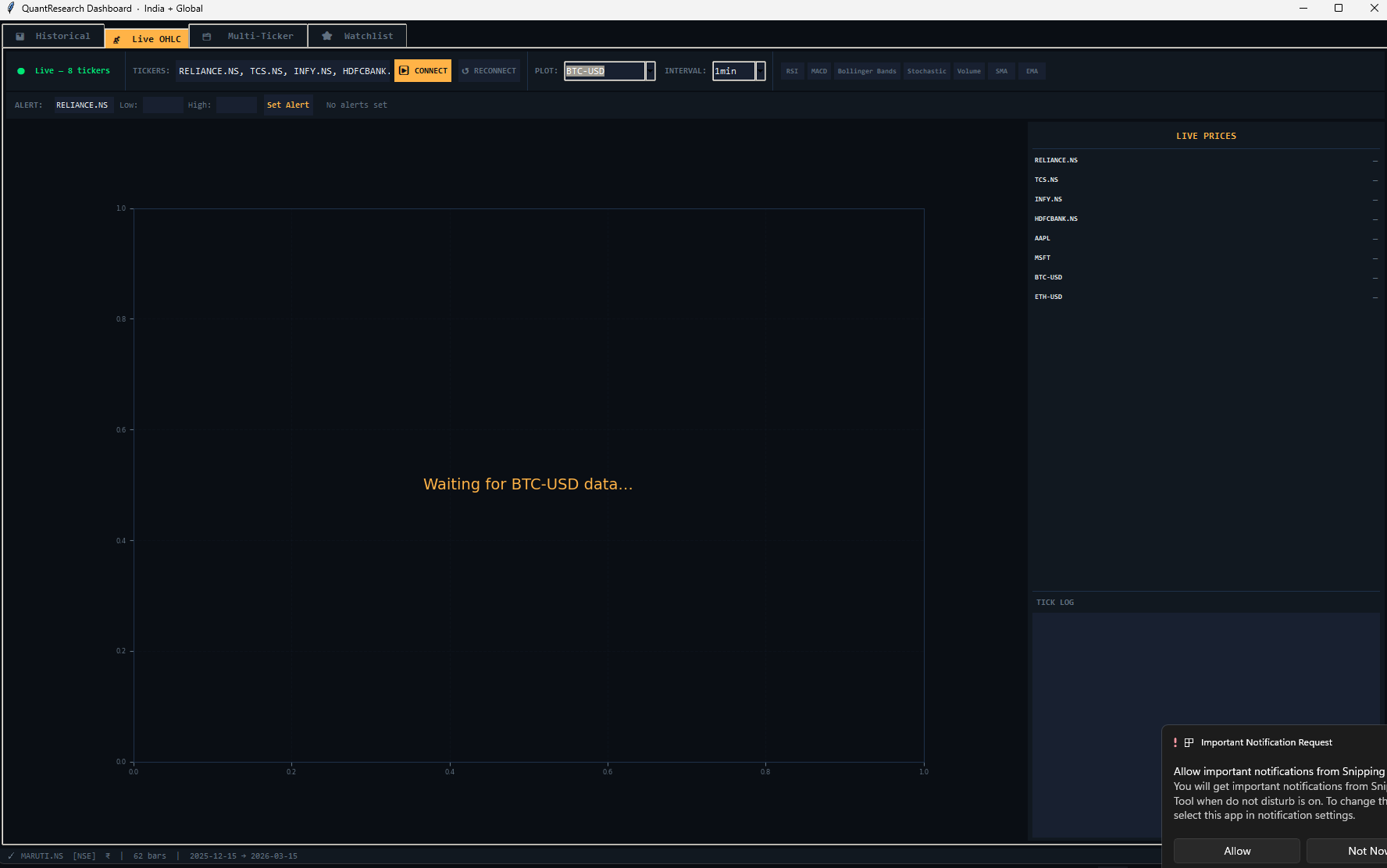Toggle the MACD indicator
Screen dimensions: 1387x868
tap(818, 71)
